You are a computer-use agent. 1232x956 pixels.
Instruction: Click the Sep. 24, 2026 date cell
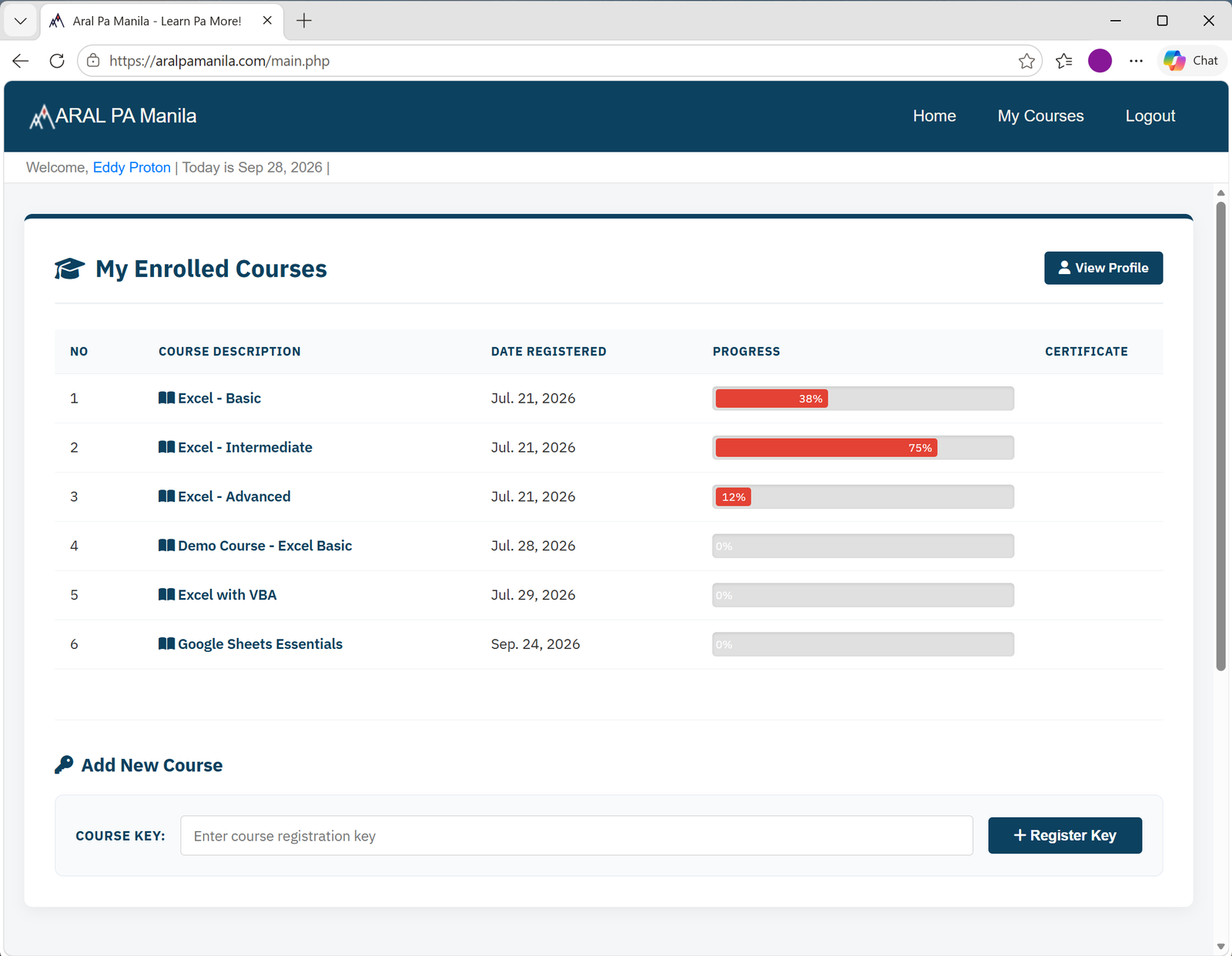click(535, 644)
